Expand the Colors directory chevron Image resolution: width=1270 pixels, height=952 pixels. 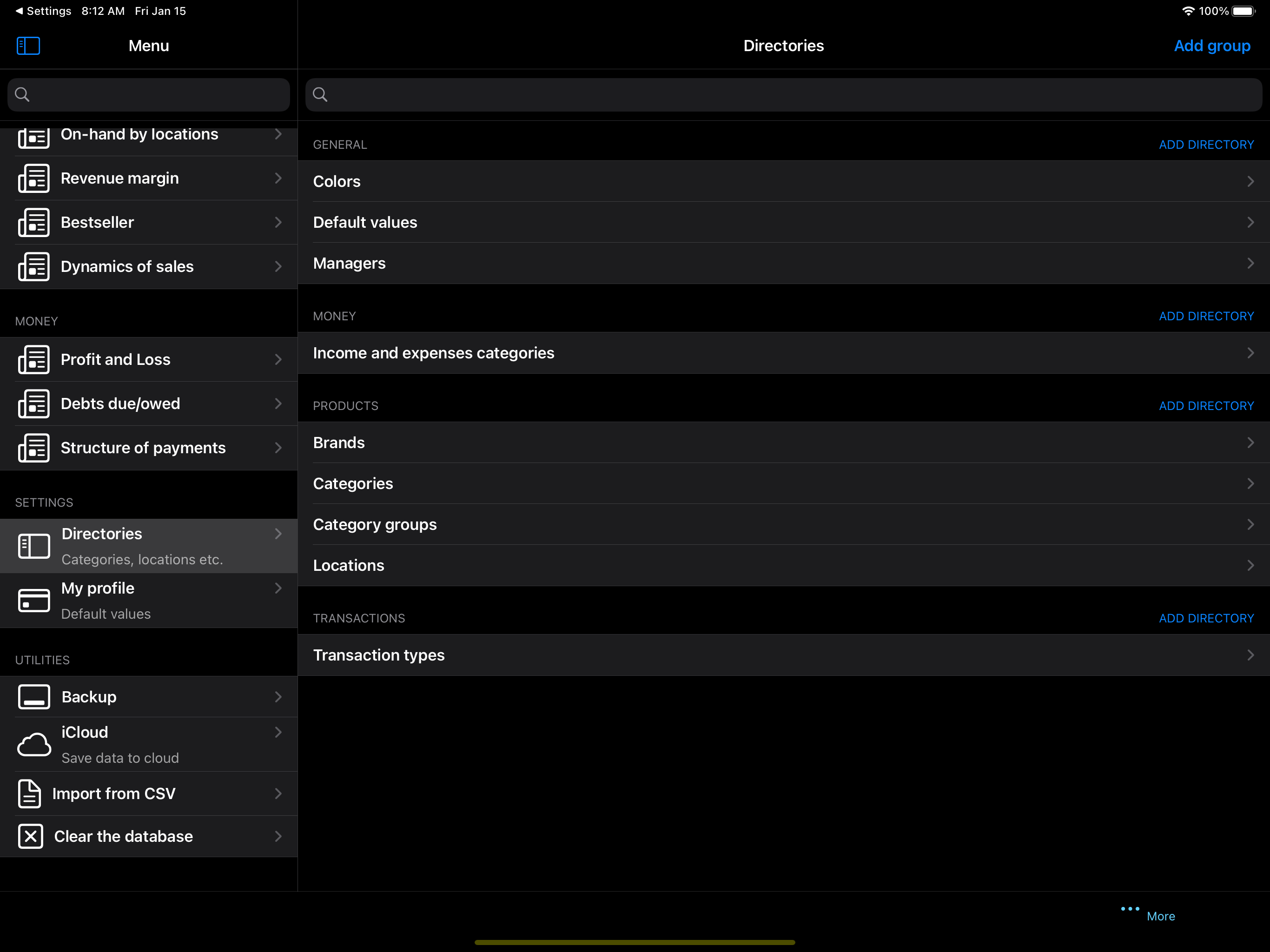click(1250, 181)
